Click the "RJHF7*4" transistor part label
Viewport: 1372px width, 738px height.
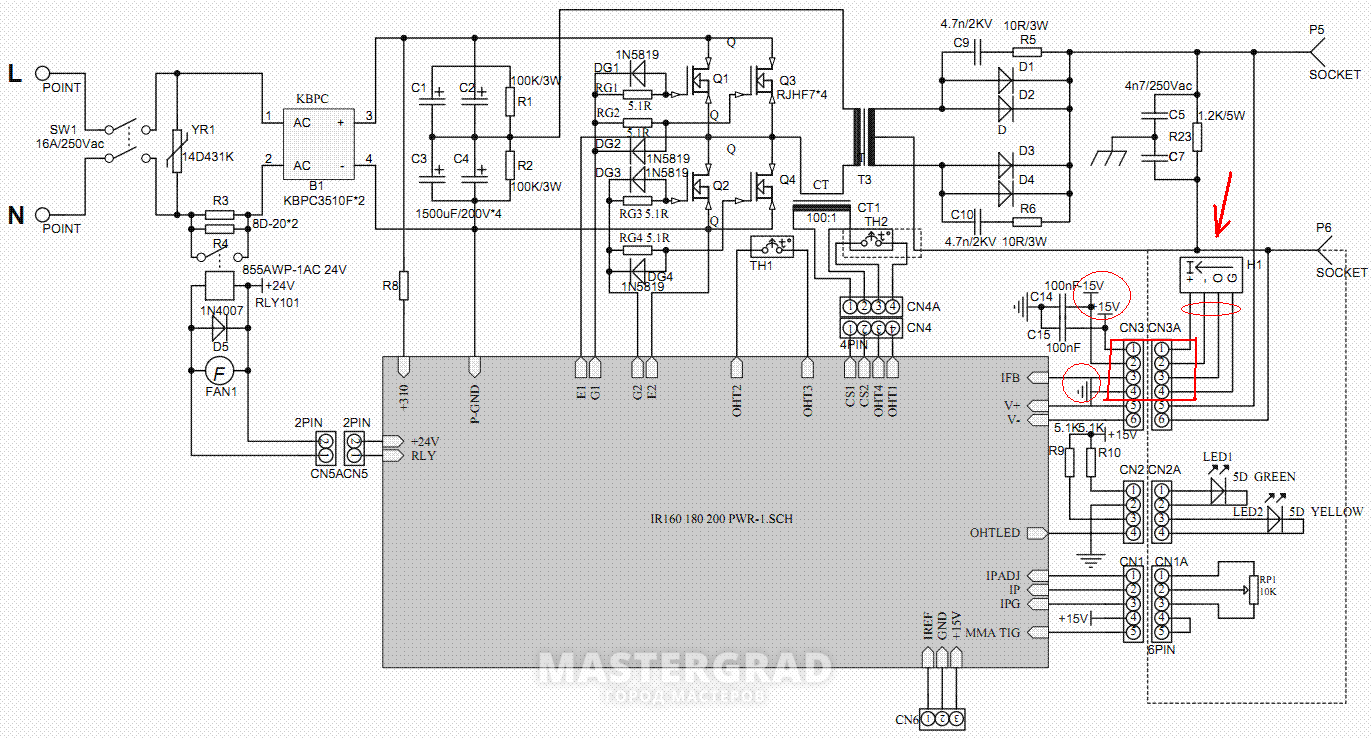coord(803,95)
